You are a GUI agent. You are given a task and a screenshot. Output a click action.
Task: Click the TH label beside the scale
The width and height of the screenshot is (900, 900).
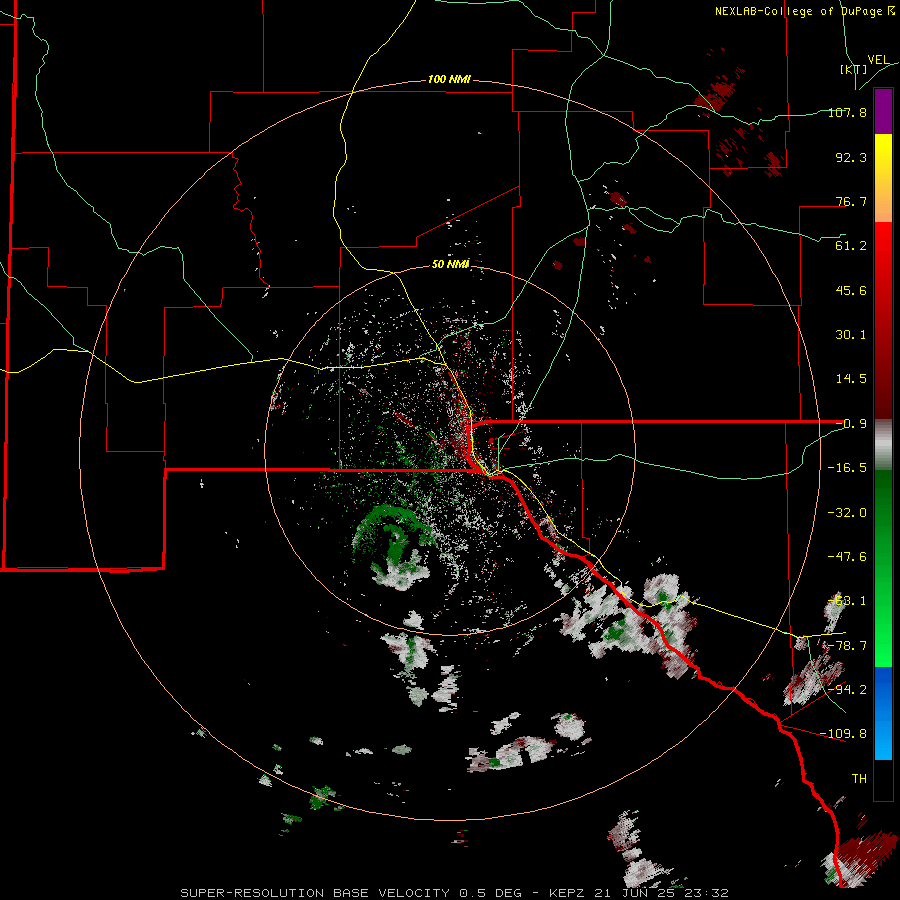coord(859,779)
